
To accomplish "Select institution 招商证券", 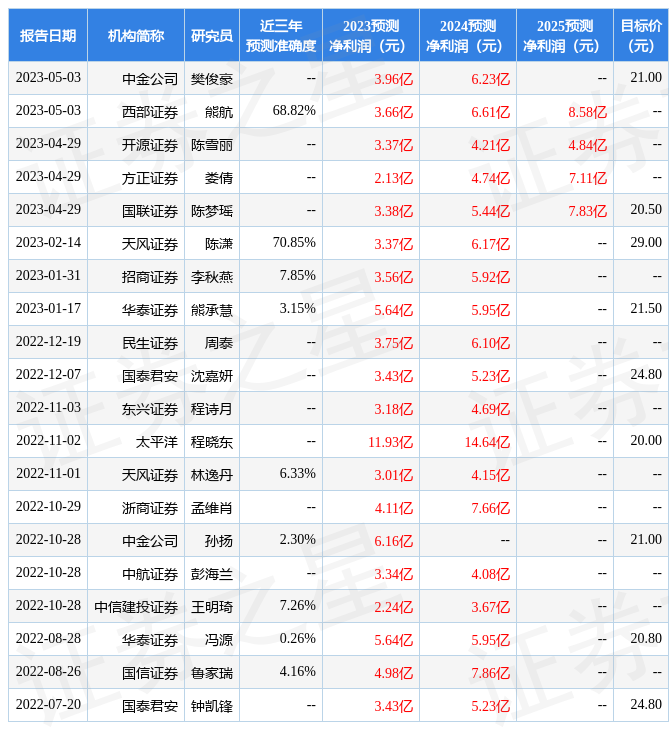I will pyautogui.click(x=150, y=277).
